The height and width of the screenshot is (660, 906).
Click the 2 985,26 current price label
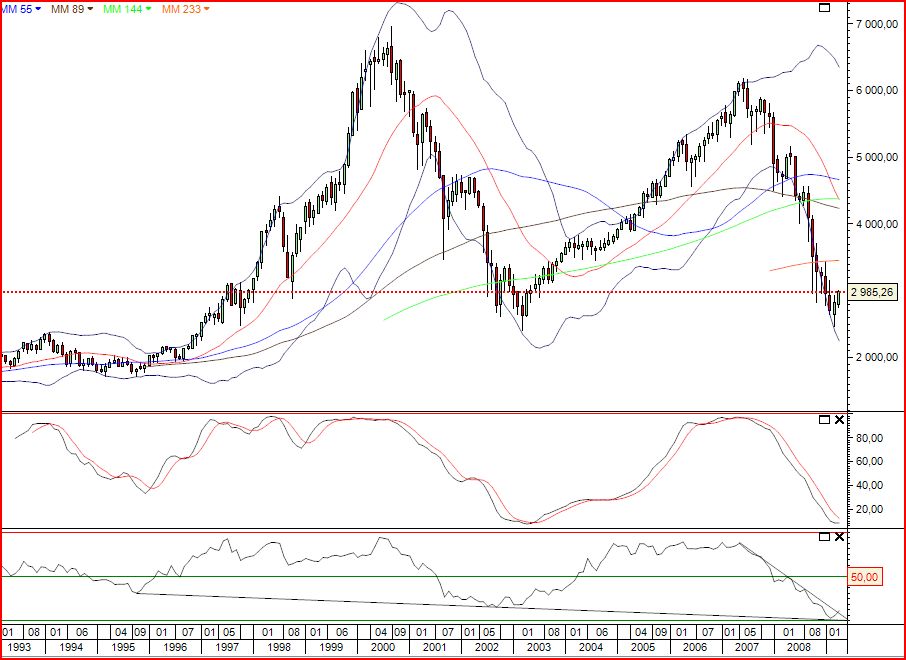pyautogui.click(x=872, y=292)
